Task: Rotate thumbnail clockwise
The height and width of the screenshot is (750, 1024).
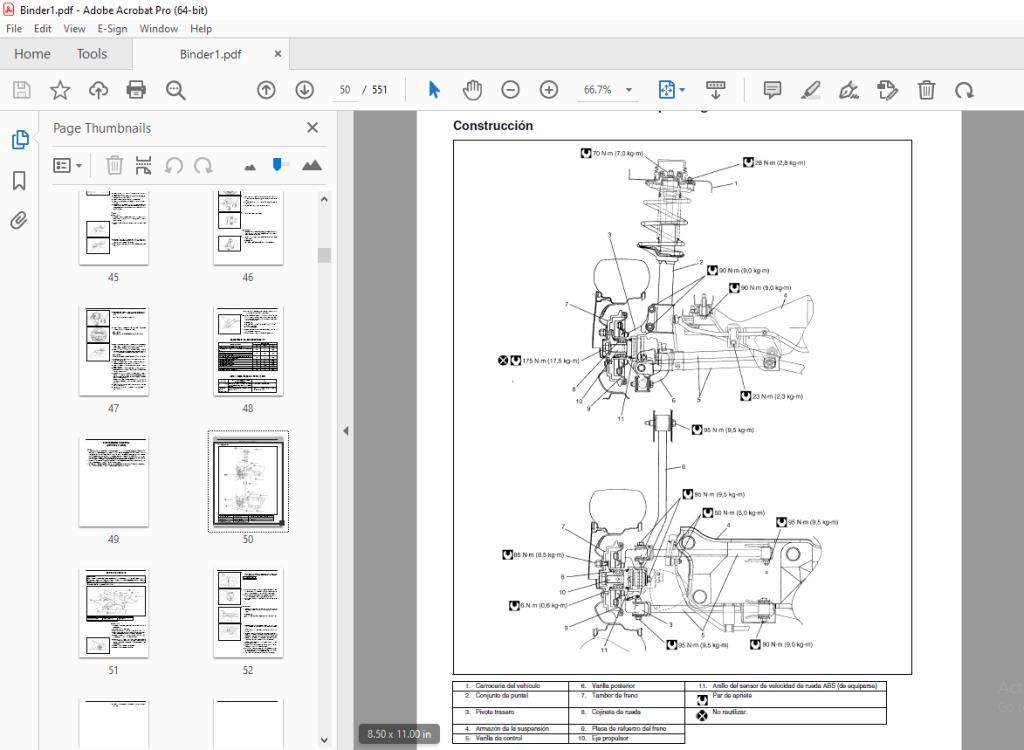Action: click(x=203, y=165)
